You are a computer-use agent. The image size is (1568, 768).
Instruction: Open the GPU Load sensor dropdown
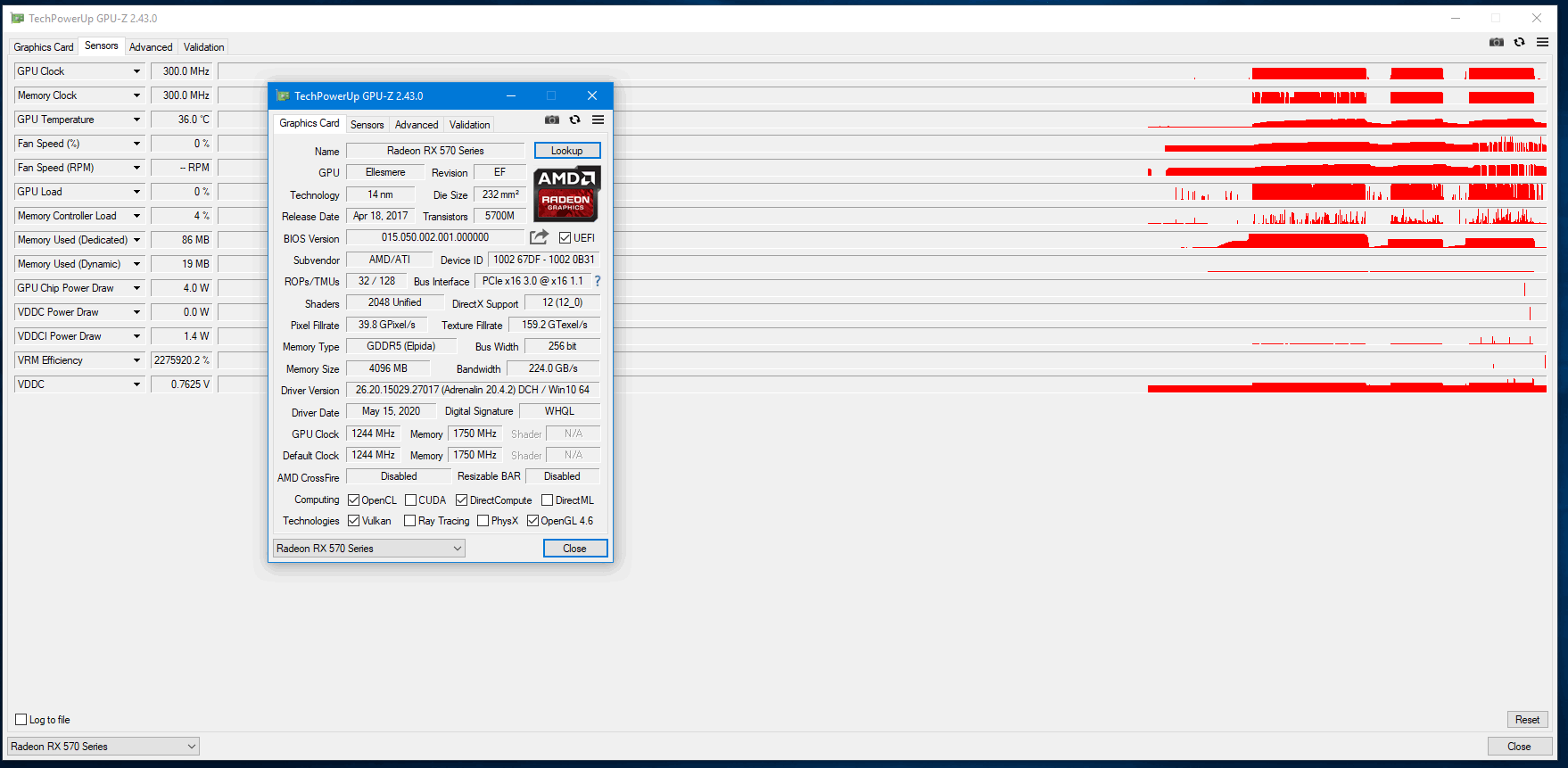coord(136,192)
